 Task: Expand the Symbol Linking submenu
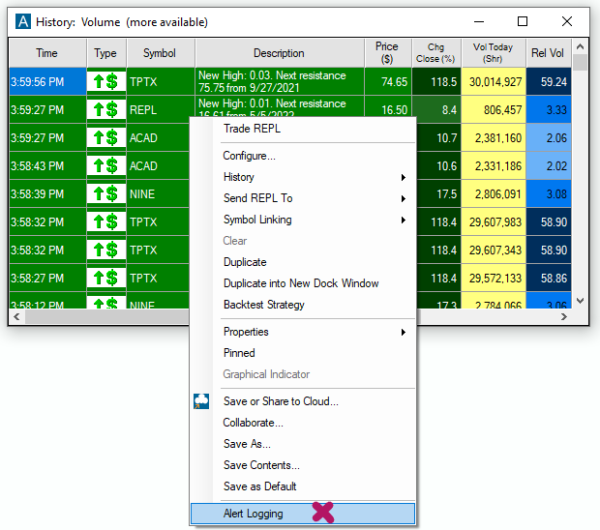tap(402, 220)
